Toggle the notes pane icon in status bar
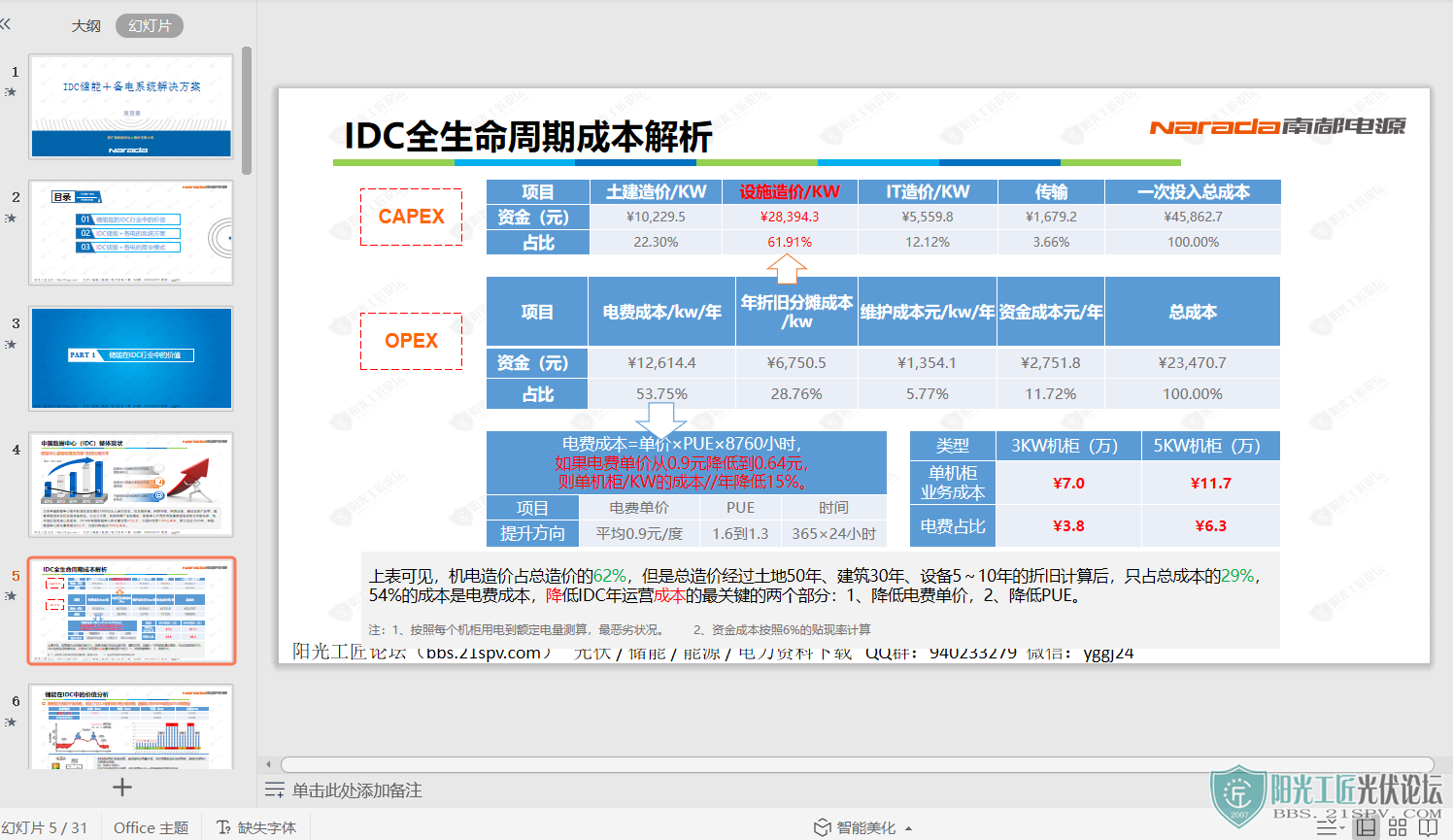 [x=1326, y=828]
